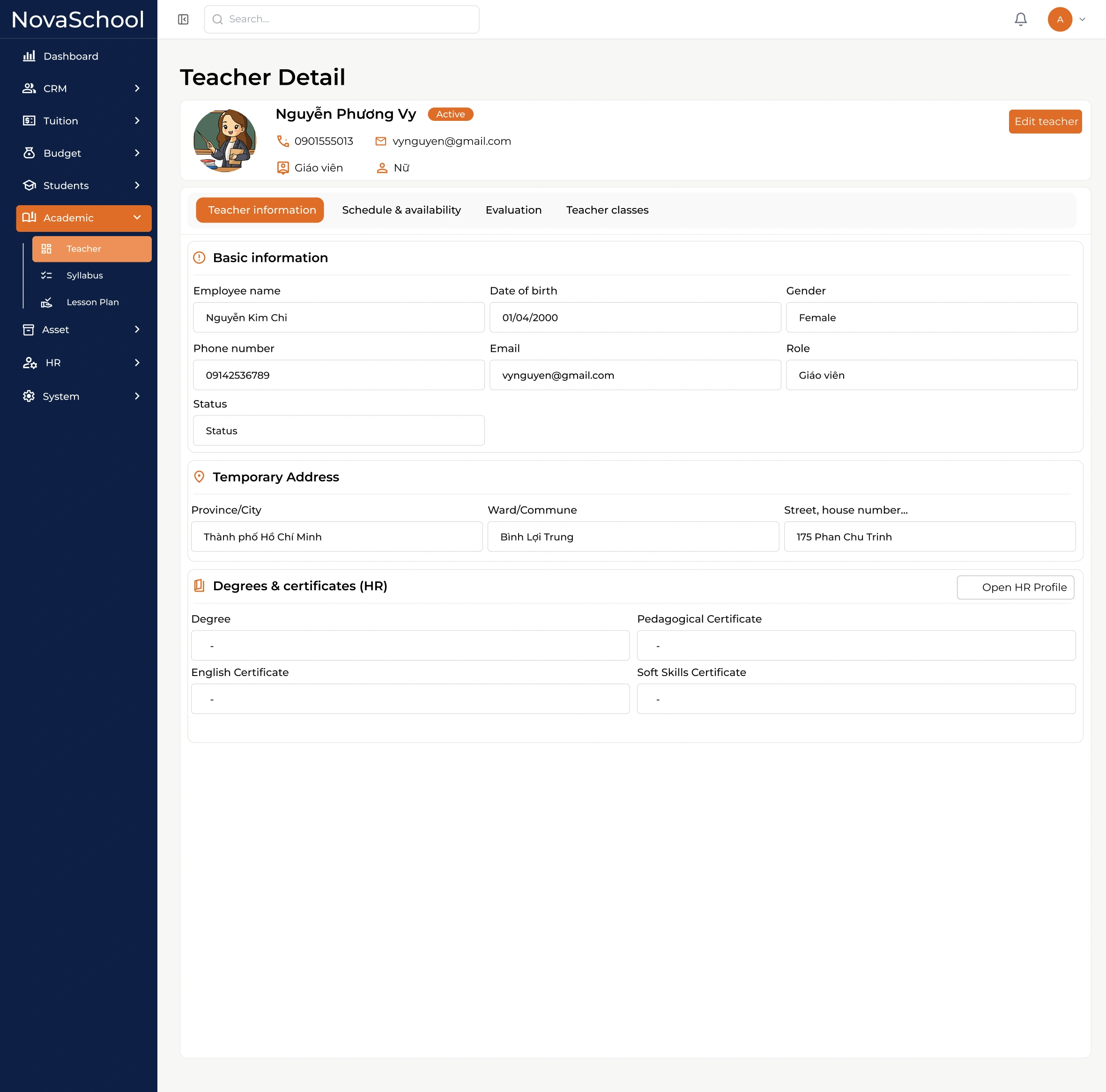
Task: Switch to Teacher information tab
Action: point(260,210)
